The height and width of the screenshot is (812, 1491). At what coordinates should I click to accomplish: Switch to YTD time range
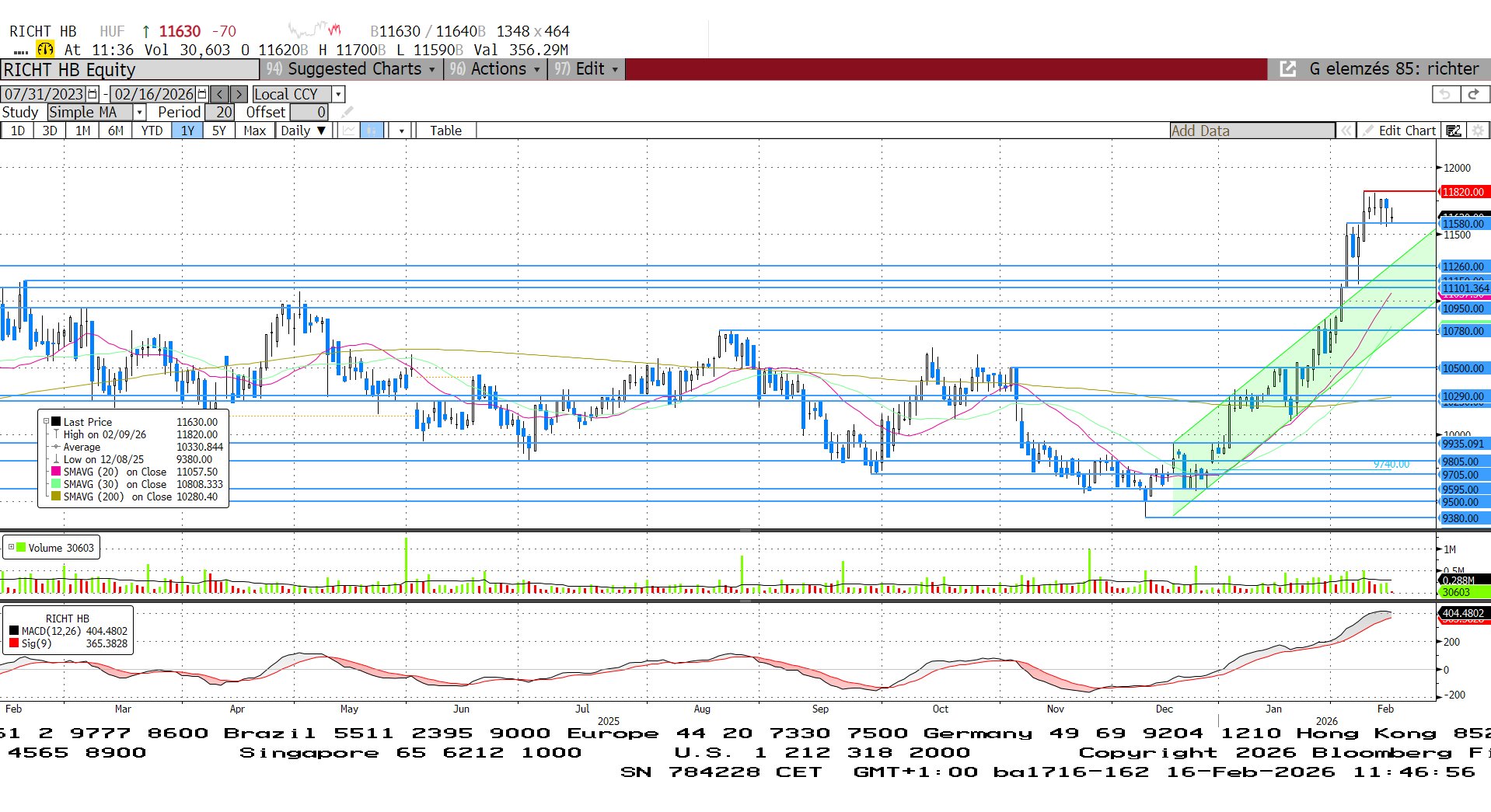click(152, 131)
